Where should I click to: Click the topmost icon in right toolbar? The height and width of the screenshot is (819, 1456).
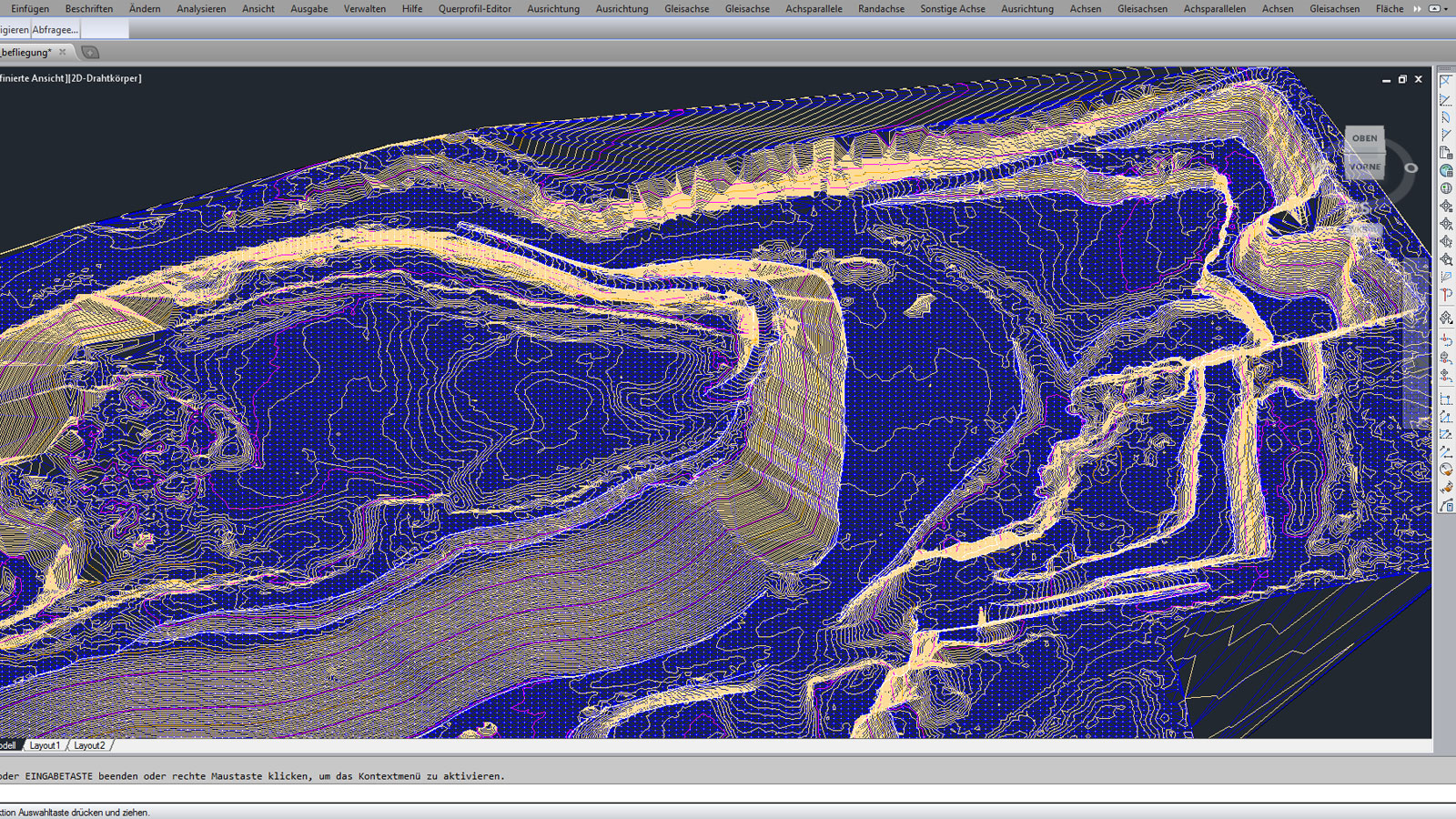coord(1446,82)
